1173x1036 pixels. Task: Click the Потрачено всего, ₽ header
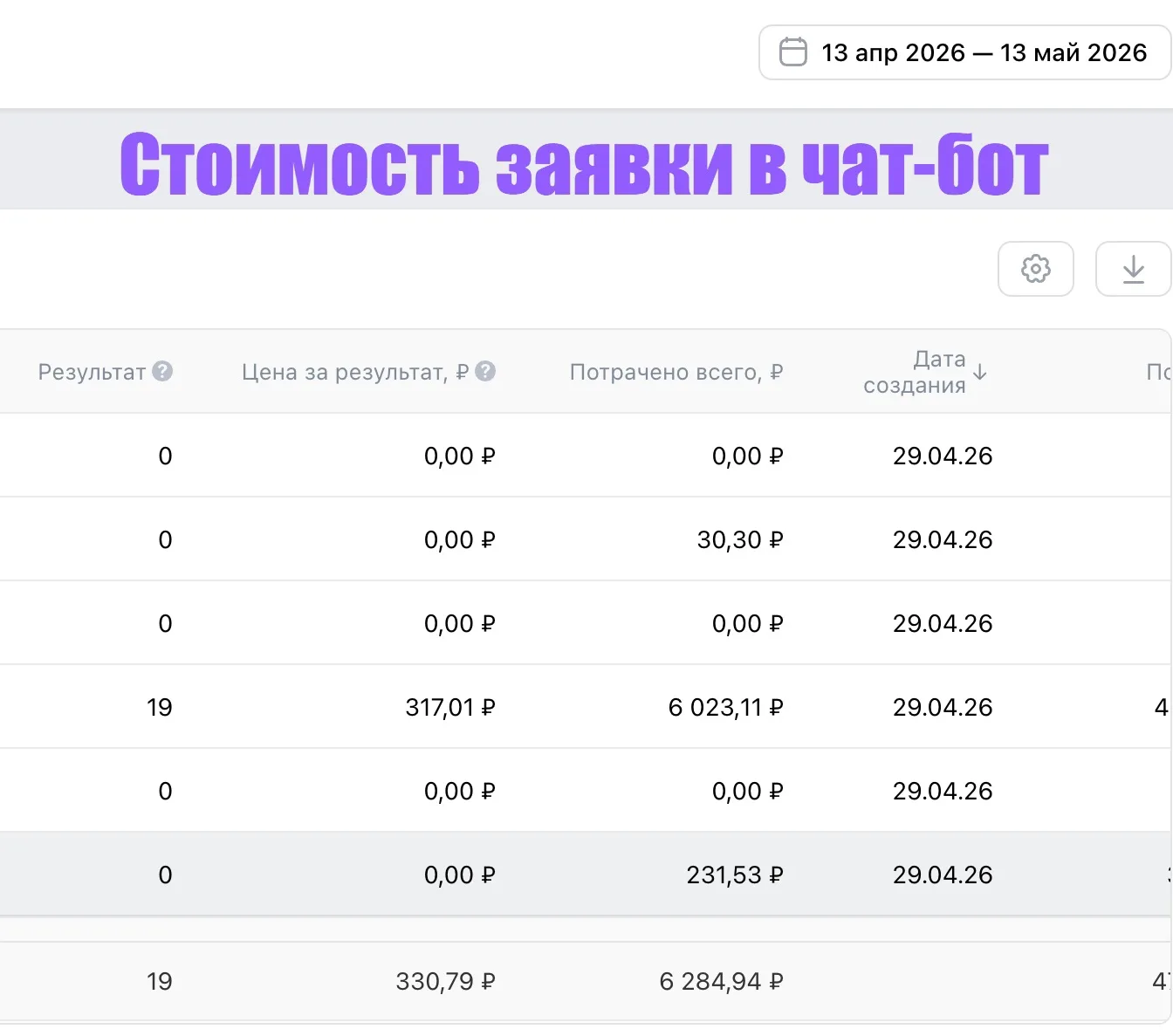coord(676,372)
